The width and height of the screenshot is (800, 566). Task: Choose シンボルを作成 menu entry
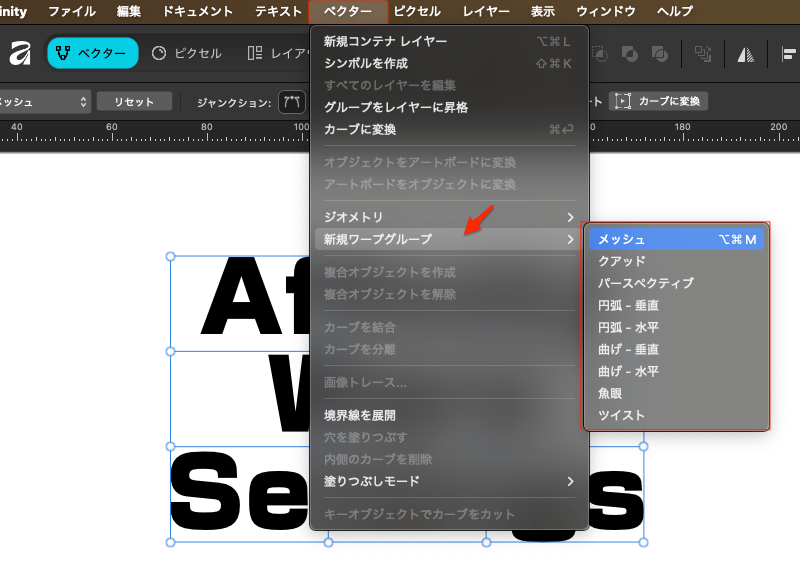[x=365, y=63]
